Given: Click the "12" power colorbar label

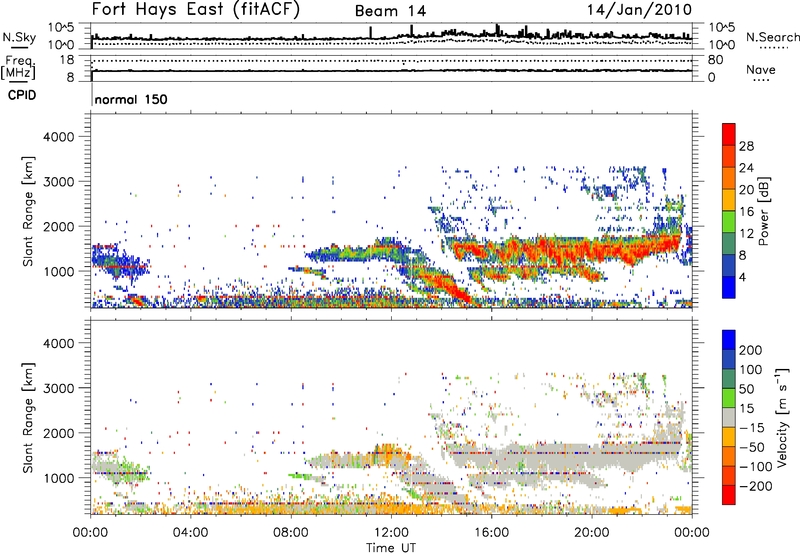Looking at the screenshot, I should click(746, 234).
